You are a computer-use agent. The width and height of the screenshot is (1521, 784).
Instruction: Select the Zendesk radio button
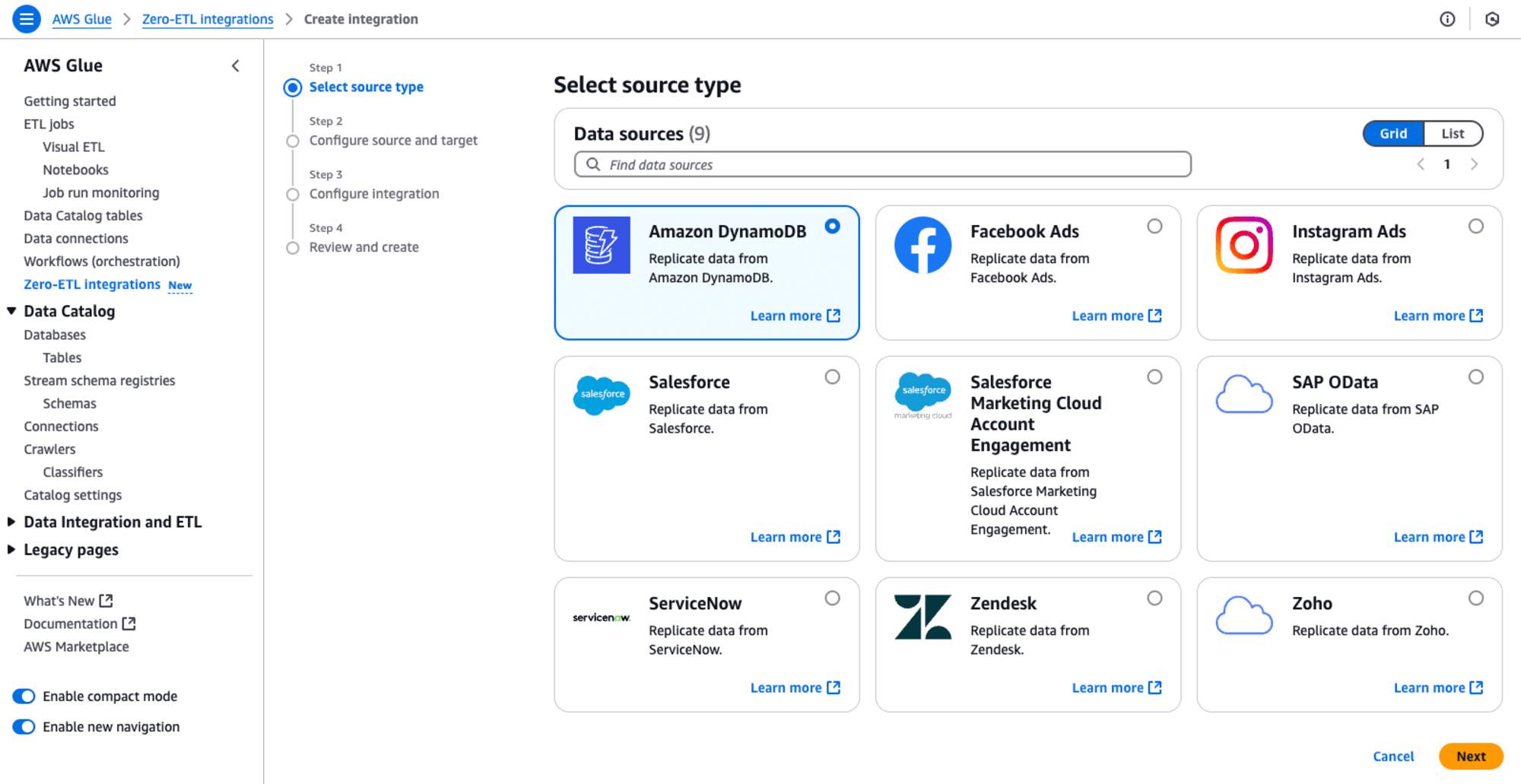coord(1154,598)
